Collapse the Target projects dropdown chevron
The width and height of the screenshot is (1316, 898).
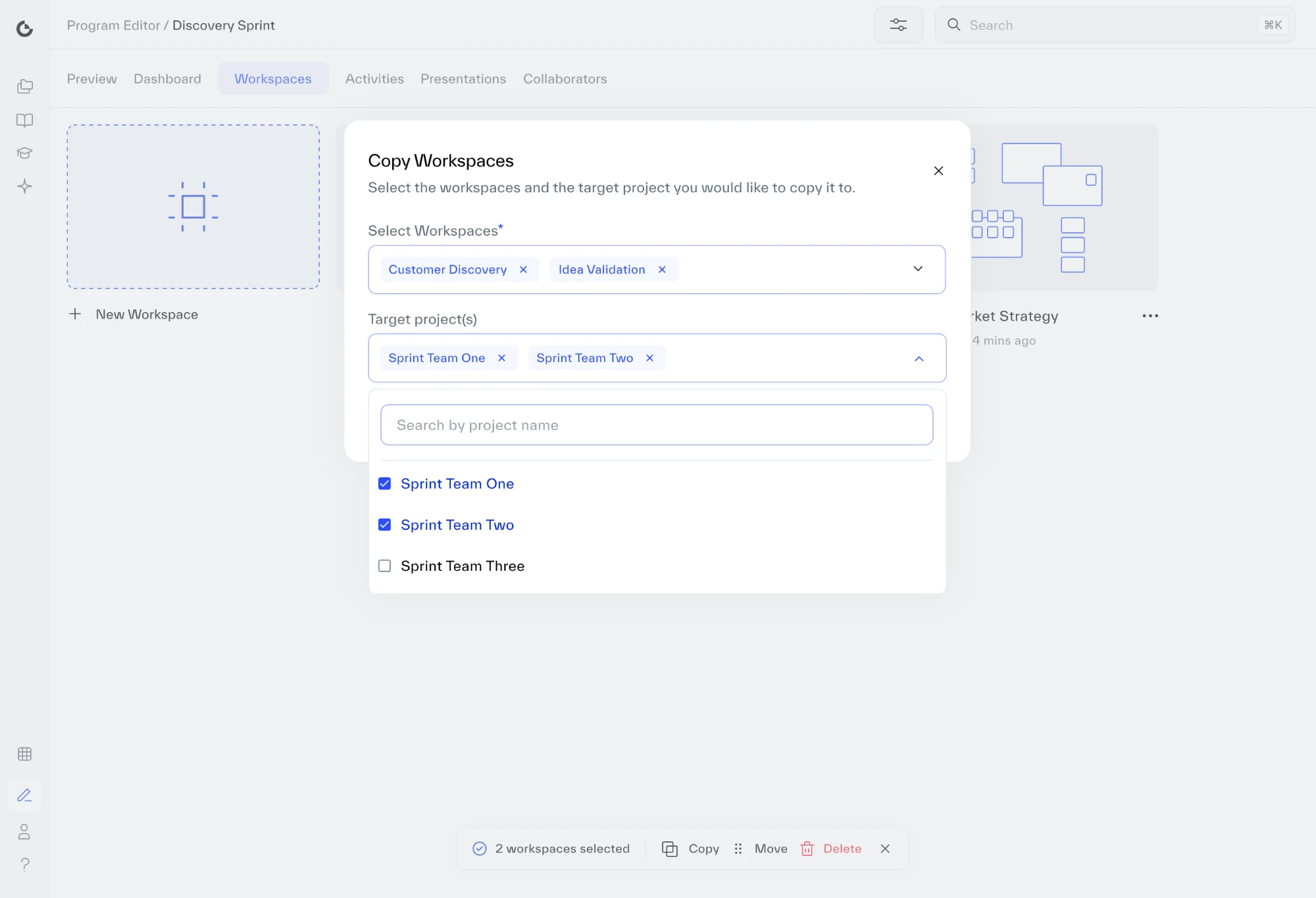pyautogui.click(x=919, y=358)
